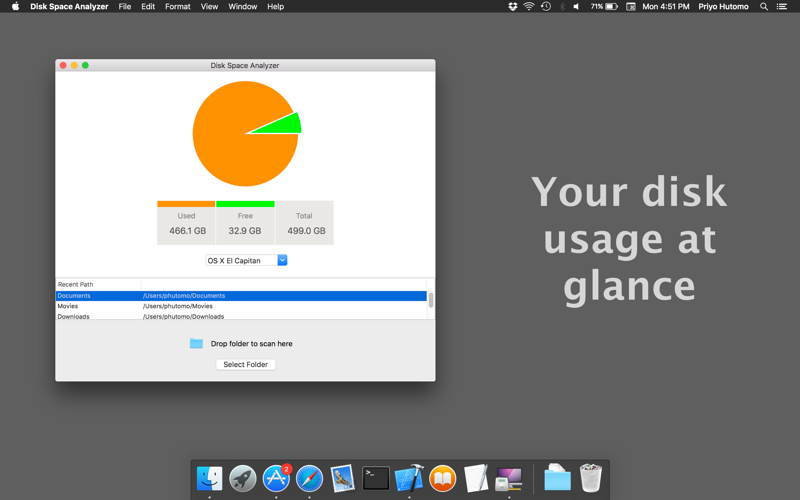
Task: Open the Help menu
Action: point(276,7)
